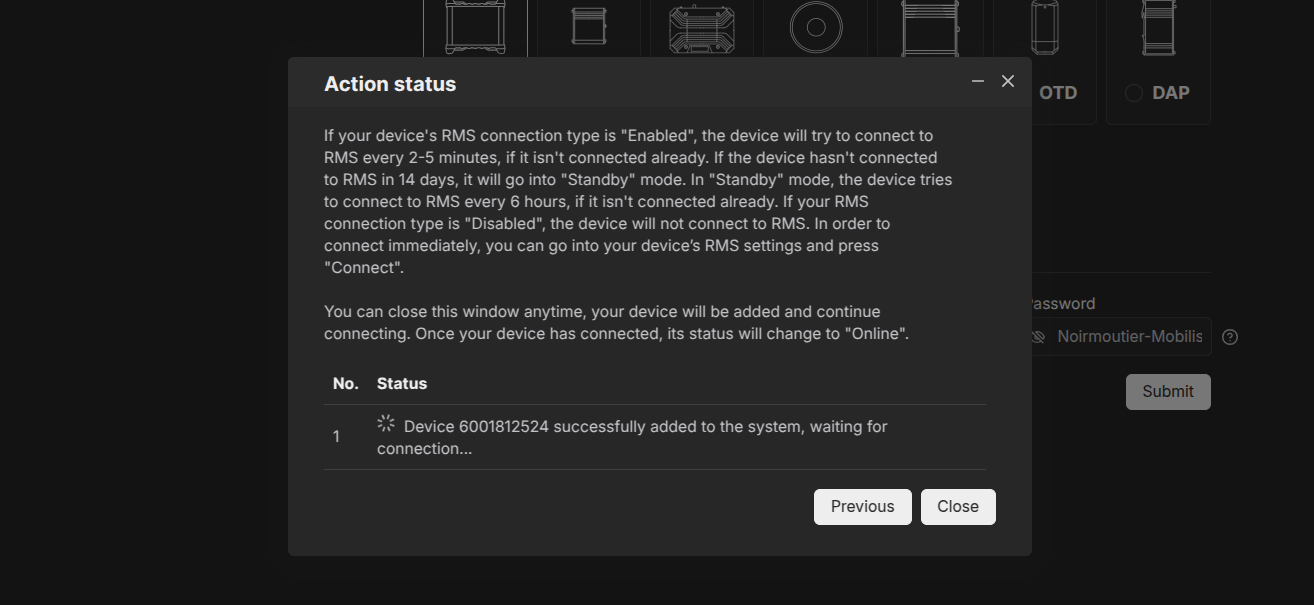Focus the password field containing Noirmoutier-Mobilis
The height and width of the screenshot is (605, 1314).
pos(1120,337)
